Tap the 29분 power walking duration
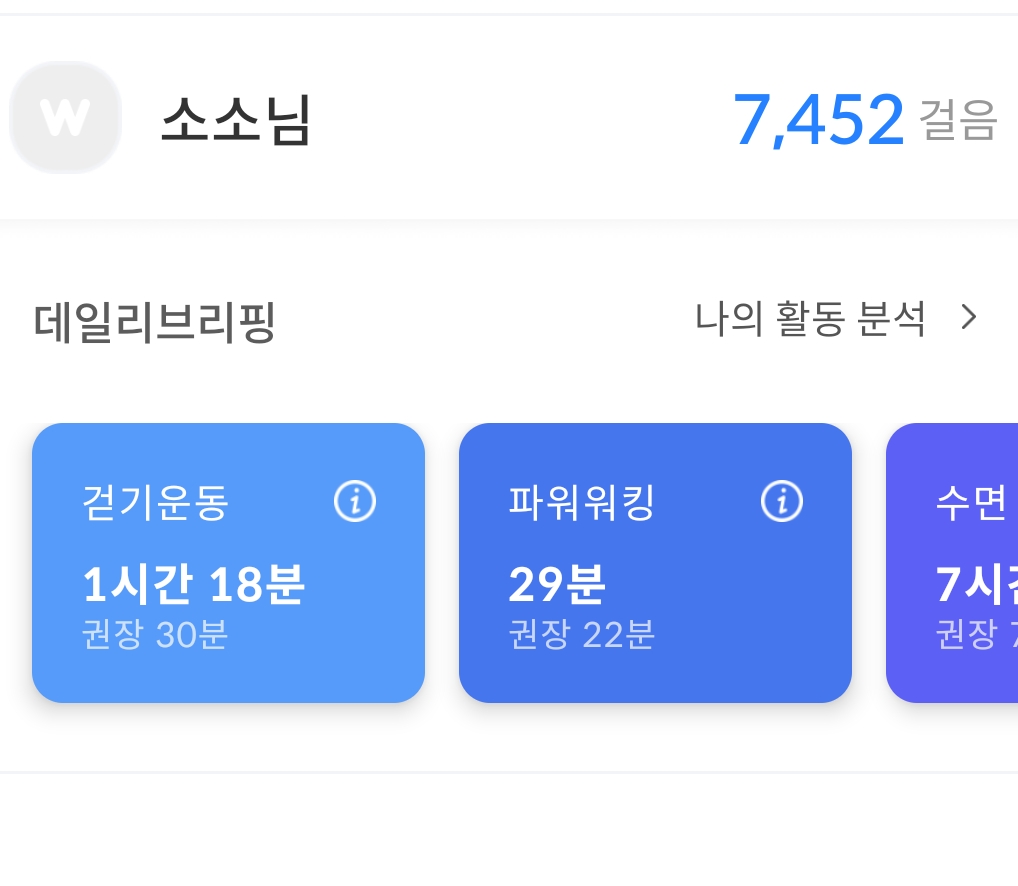 coord(556,585)
